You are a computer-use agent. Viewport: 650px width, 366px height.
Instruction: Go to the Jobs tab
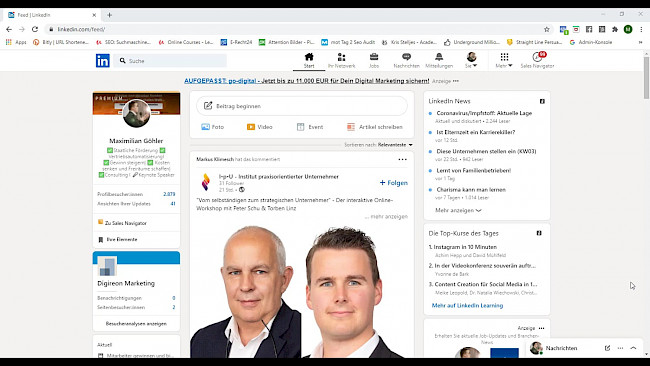click(374, 61)
